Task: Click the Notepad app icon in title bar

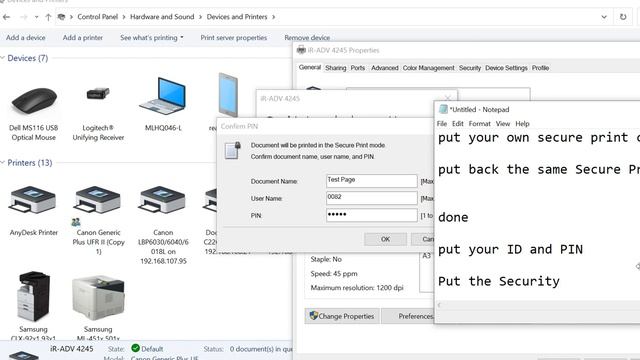Action: 443,109
